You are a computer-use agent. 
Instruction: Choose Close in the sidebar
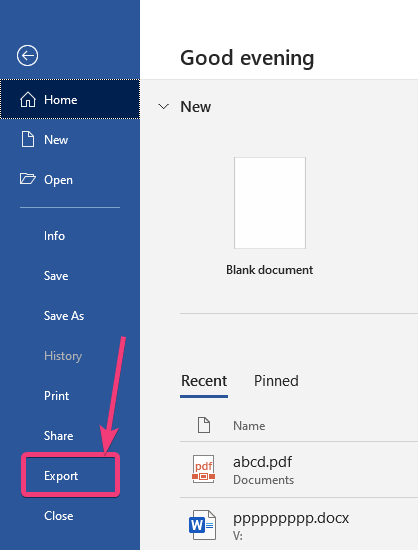click(59, 516)
